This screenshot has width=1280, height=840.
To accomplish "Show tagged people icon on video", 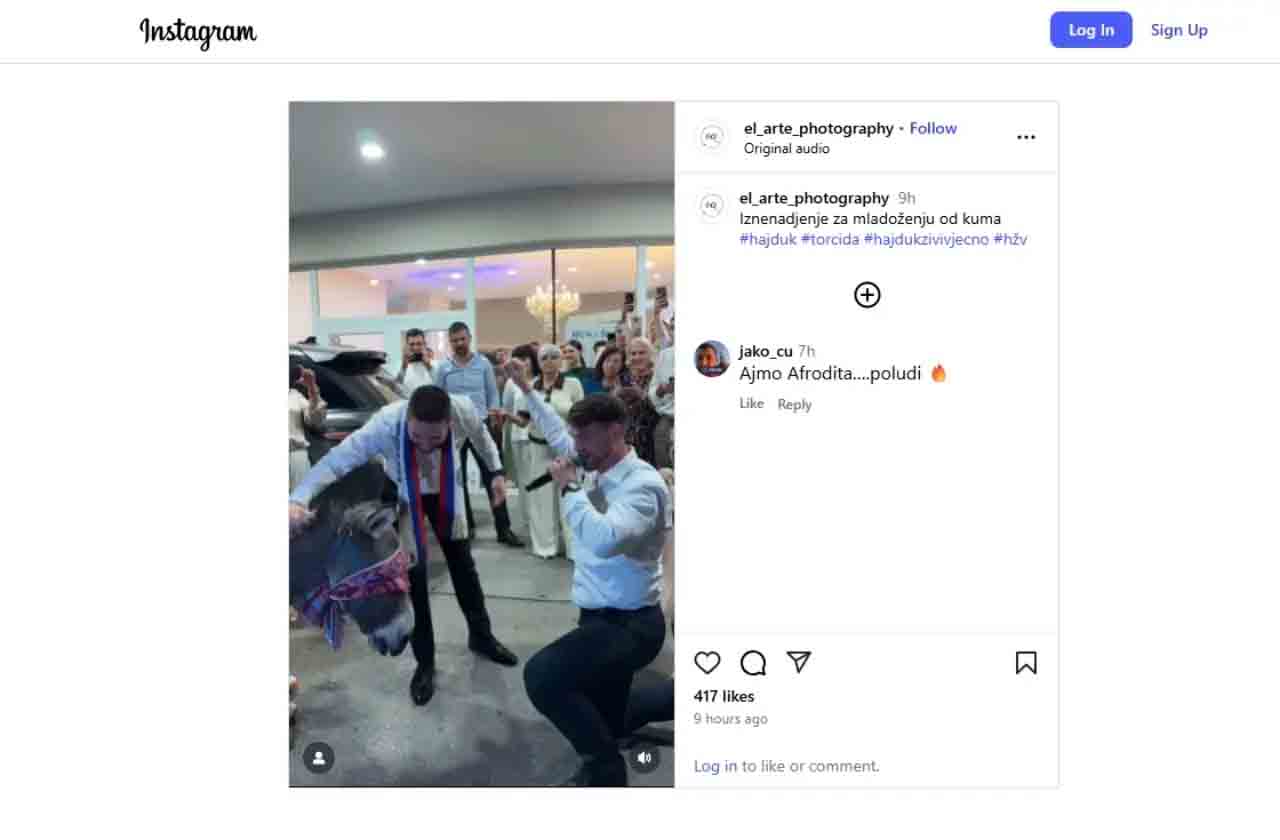I will pyautogui.click(x=319, y=757).
